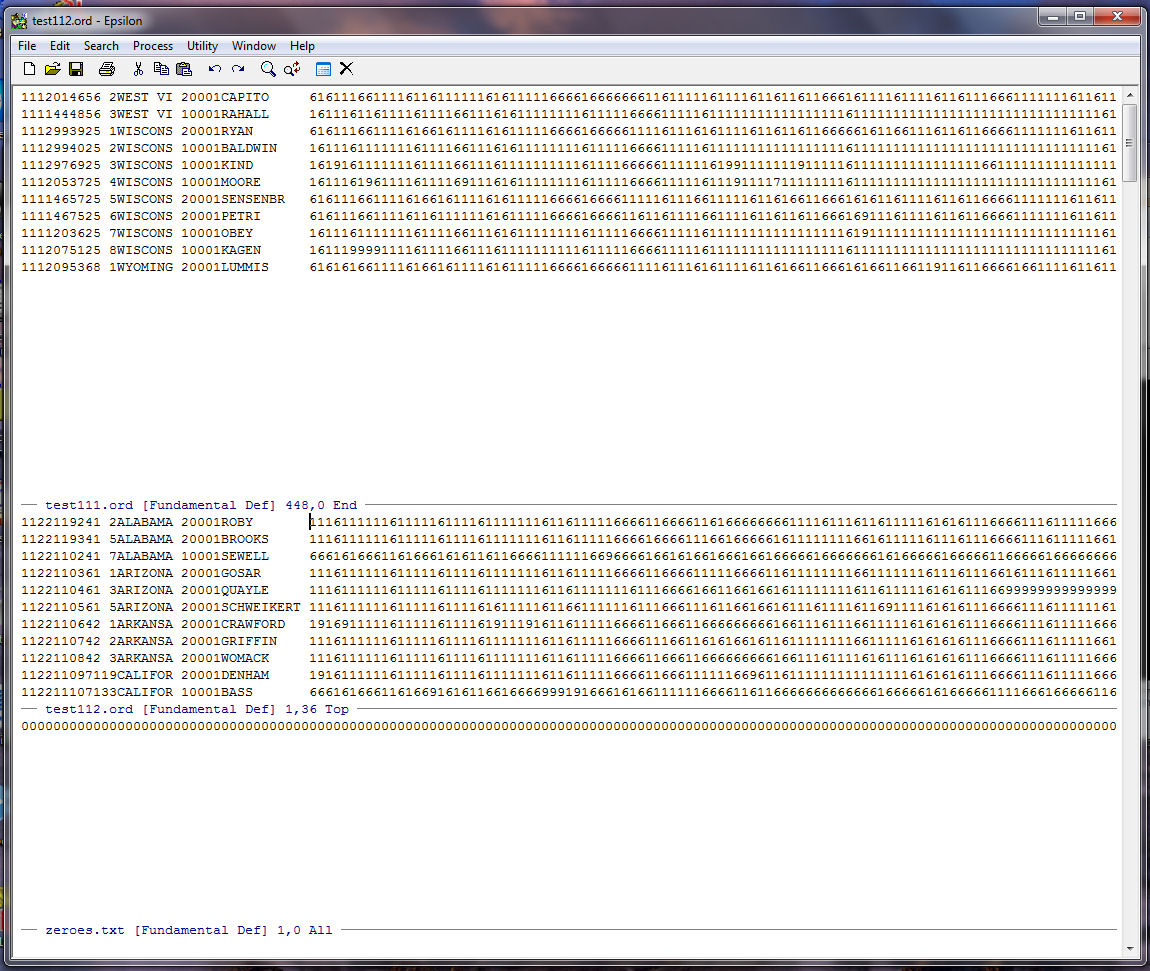This screenshot has height=971, width=1150.
Task: Save the file with floppy disk icon
Action: click(x=76, y=69)
